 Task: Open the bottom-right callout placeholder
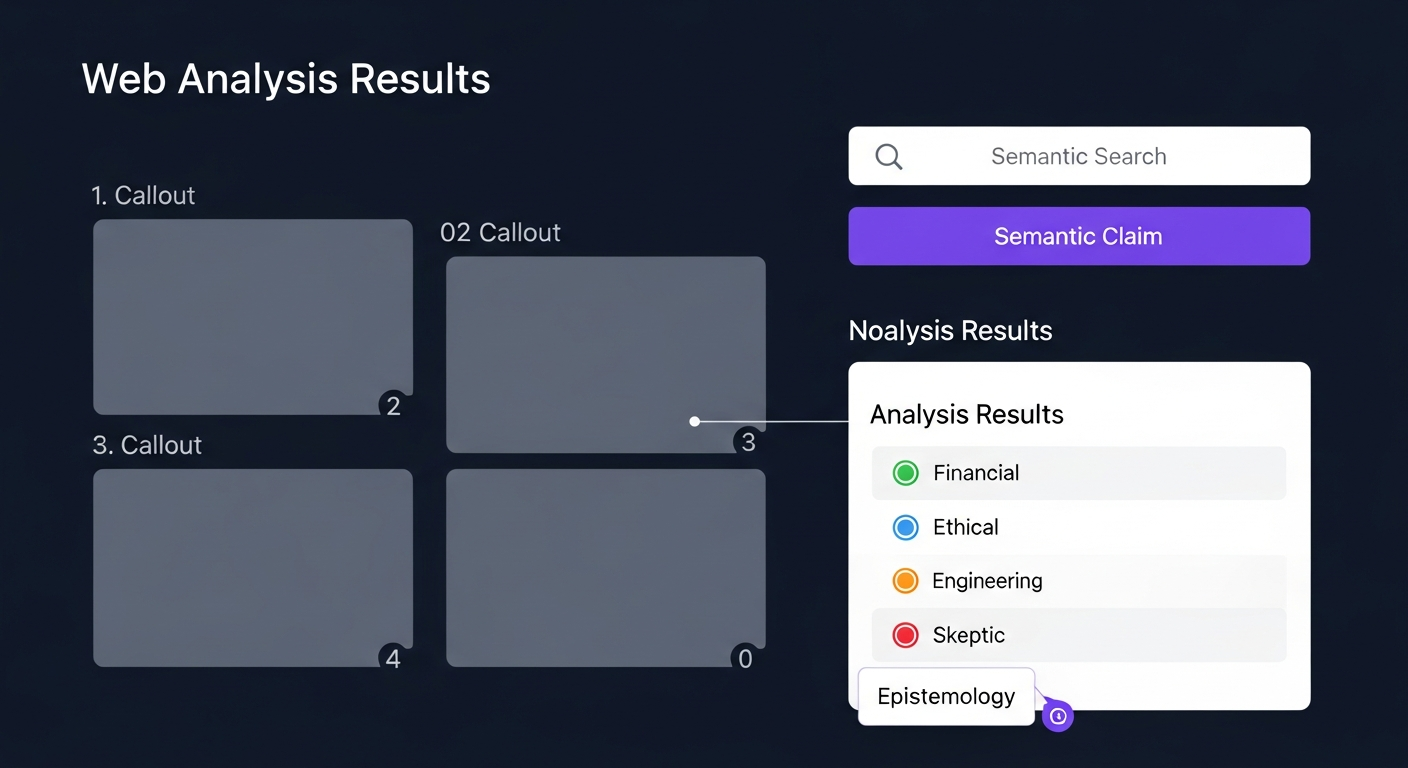(x=605, y=567)
